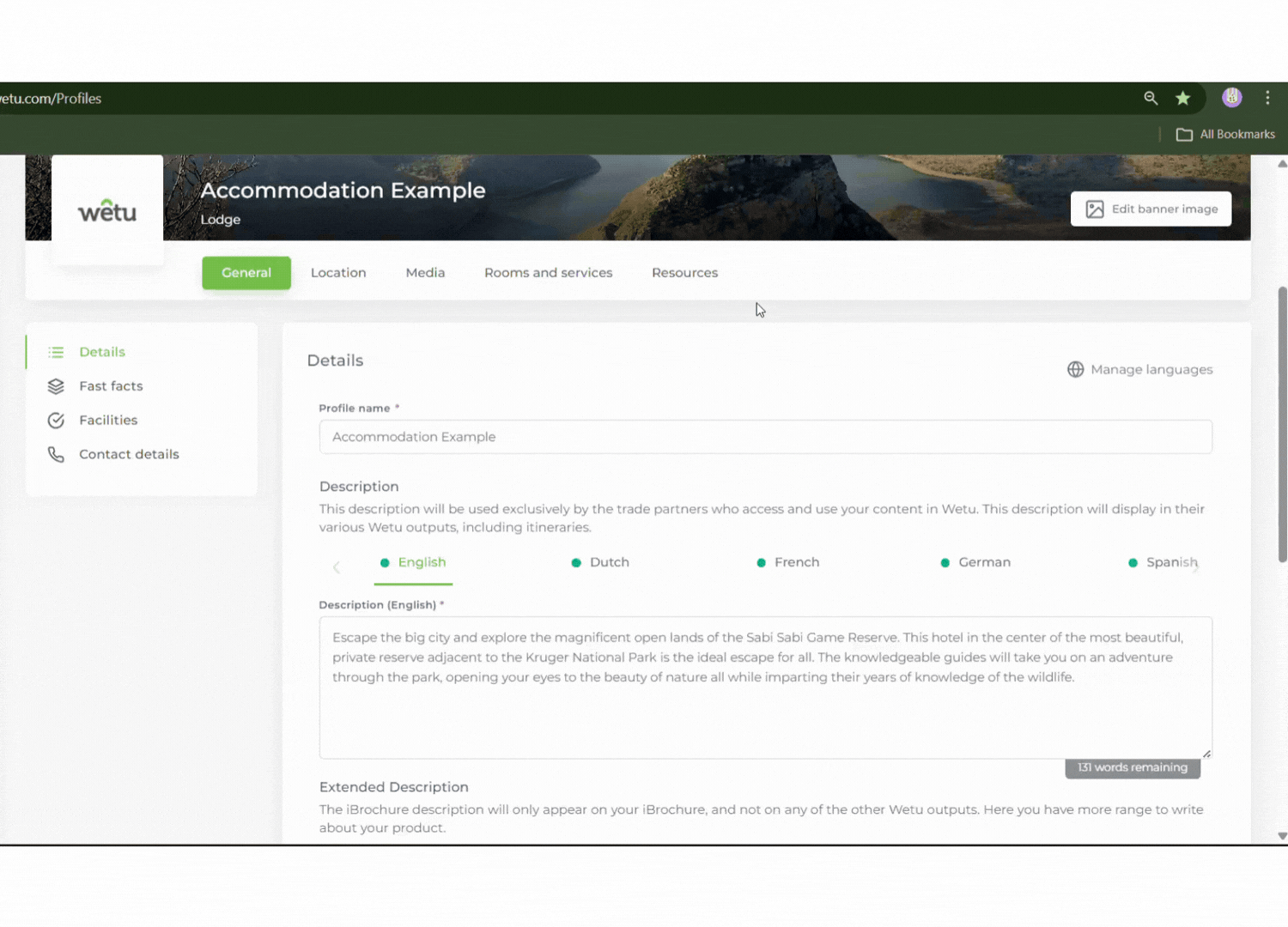Screen dimensions: 1288x927
Task: Select the German language tab
Action: pyautogui.click(x=975, y=562)
